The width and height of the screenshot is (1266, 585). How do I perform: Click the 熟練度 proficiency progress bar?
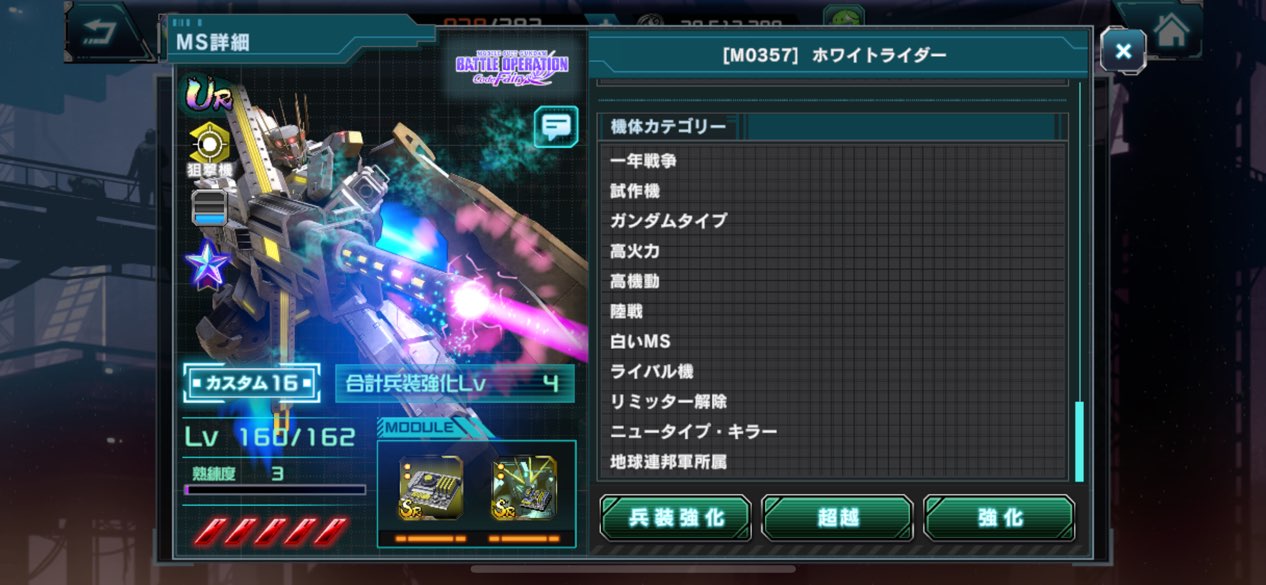pyautogui.click(x=275, y=490)
